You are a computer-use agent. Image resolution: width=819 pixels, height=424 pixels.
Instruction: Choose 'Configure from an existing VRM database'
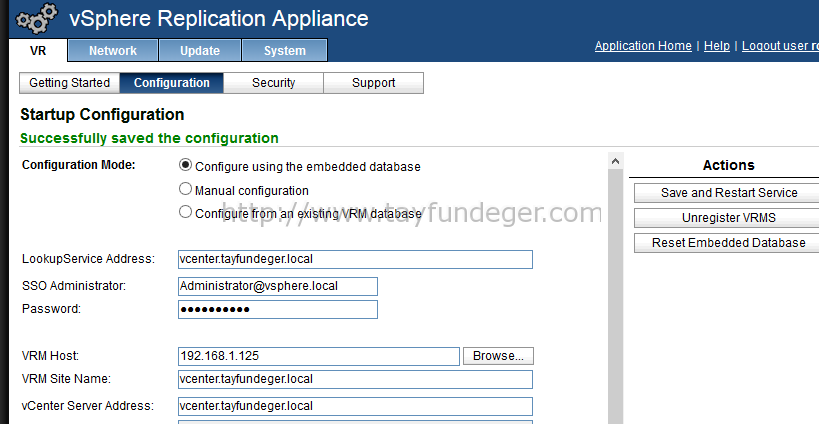tap(185, 211)
